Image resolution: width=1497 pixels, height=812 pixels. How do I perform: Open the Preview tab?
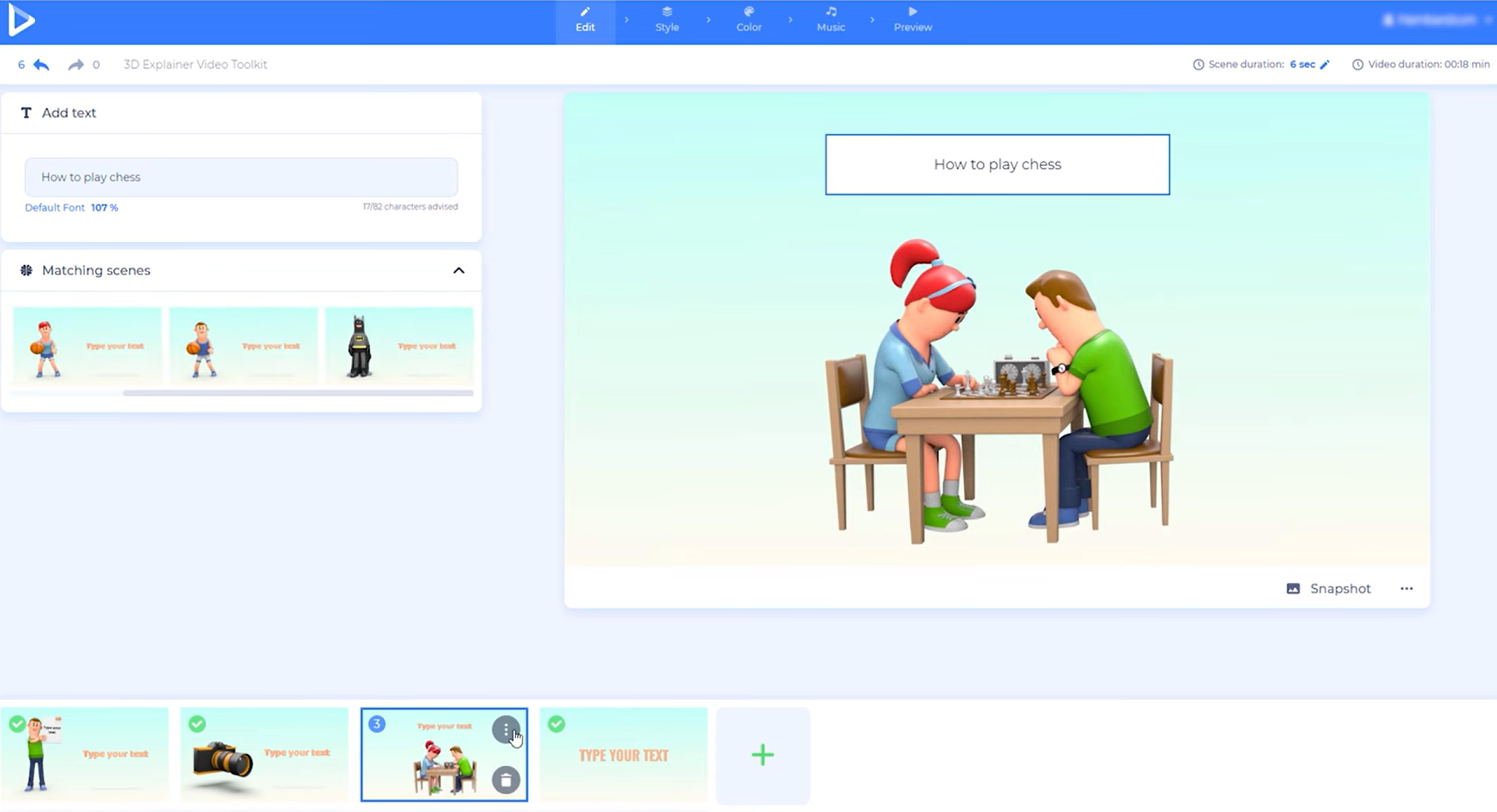pos(912,20)
